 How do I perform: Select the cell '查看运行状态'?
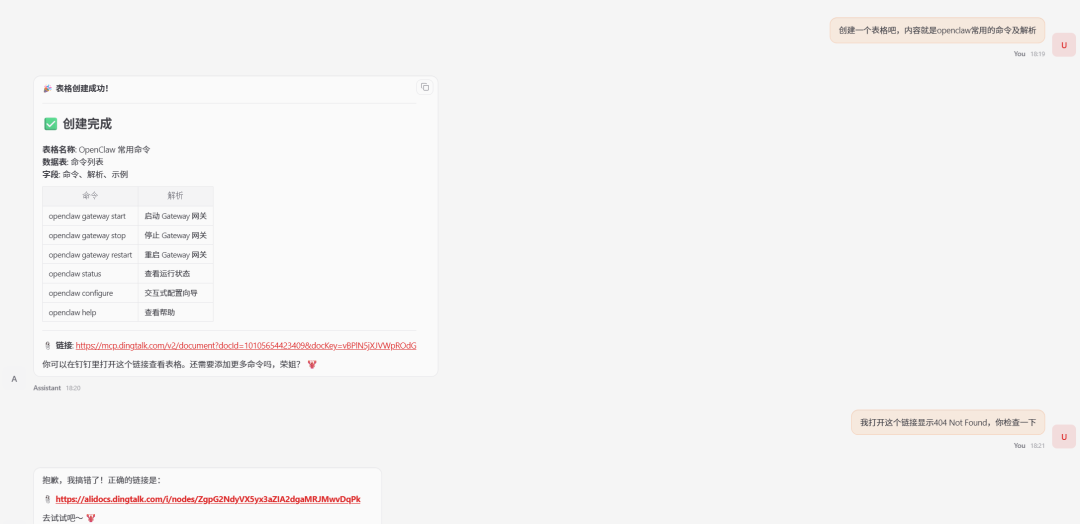176,274
